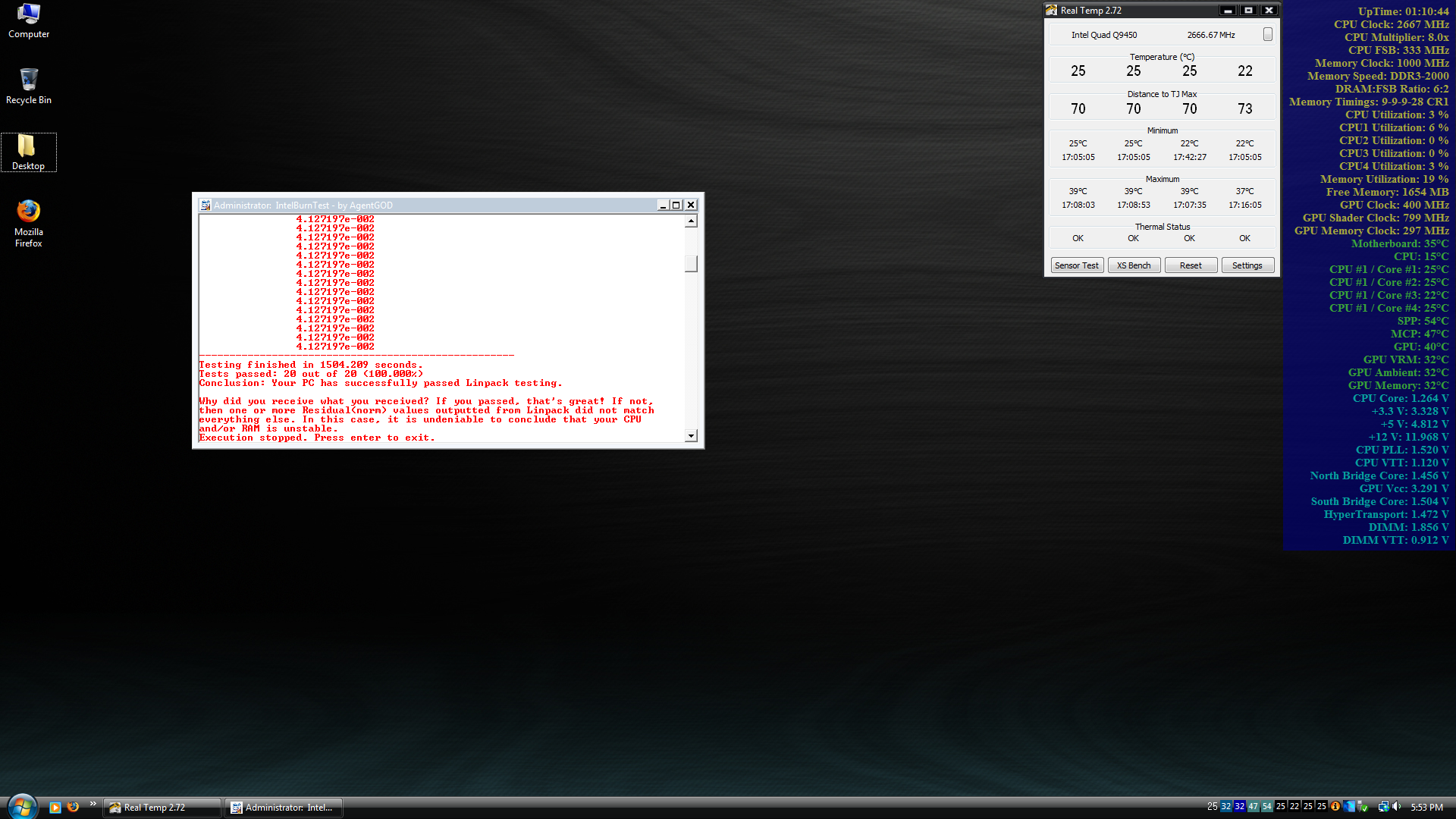
Task: Click the 5:53 PM taskbar clock
Action: 1427,808
